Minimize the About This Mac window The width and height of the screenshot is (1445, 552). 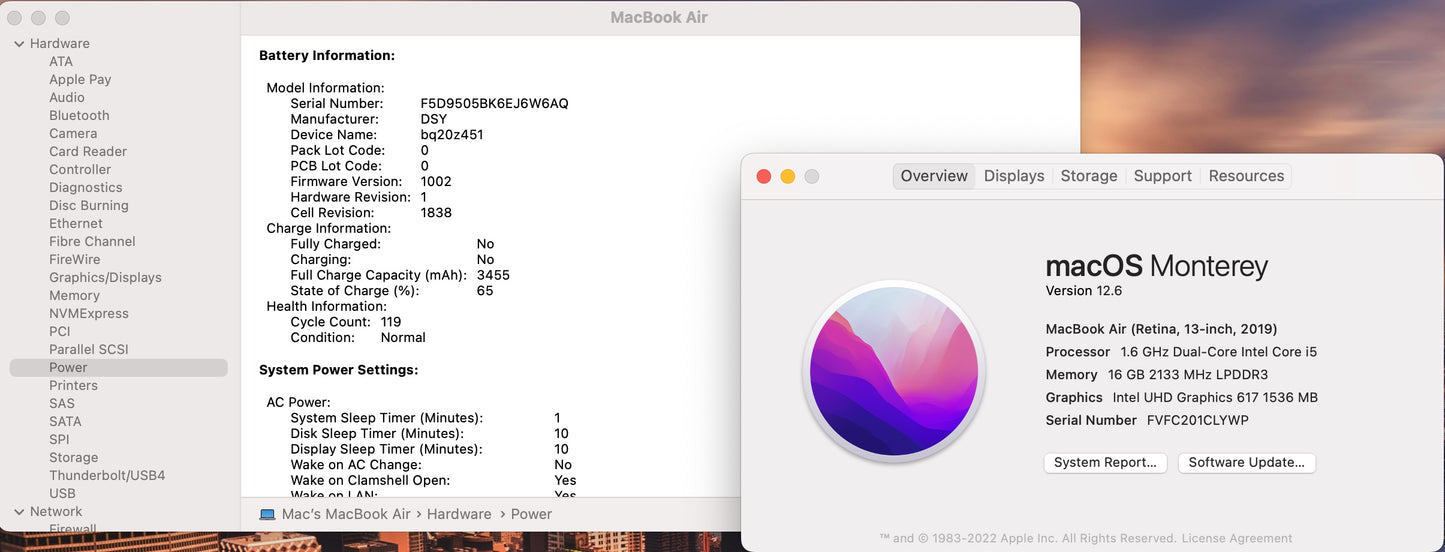tap(787, 177)
